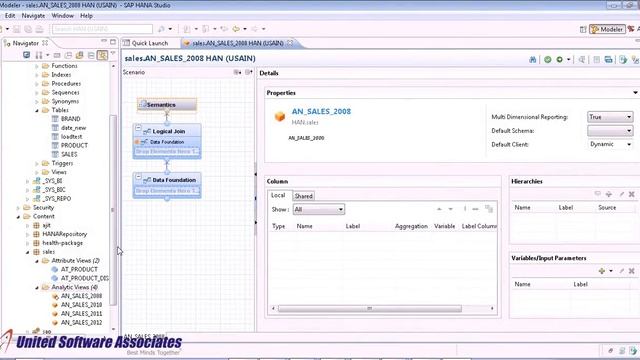Select the AN_SALES_2011 analytic view
Screen dimensions: 640x360
81,314
